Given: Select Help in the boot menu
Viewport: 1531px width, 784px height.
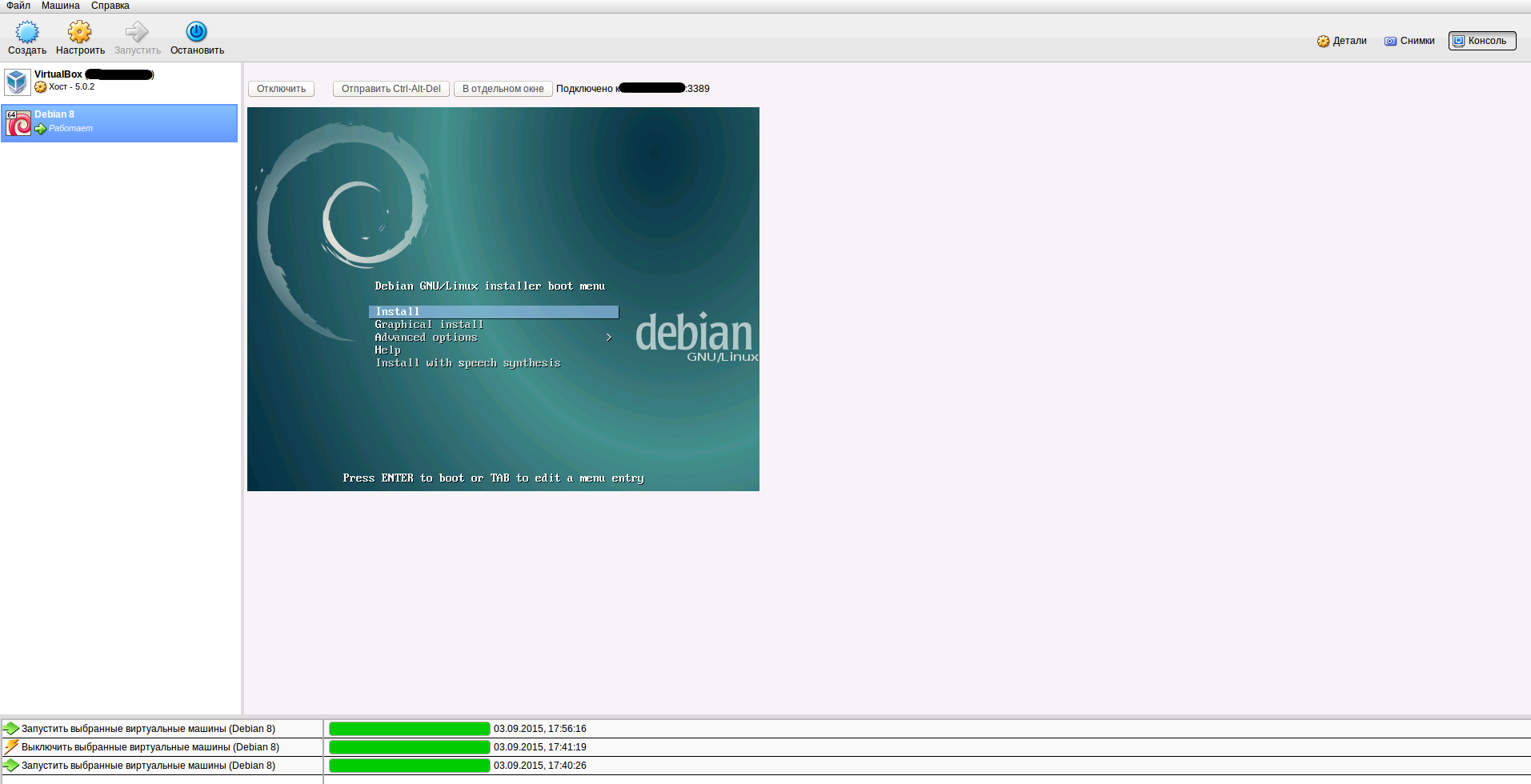Looking at the screenshot, I should (387, 350).
